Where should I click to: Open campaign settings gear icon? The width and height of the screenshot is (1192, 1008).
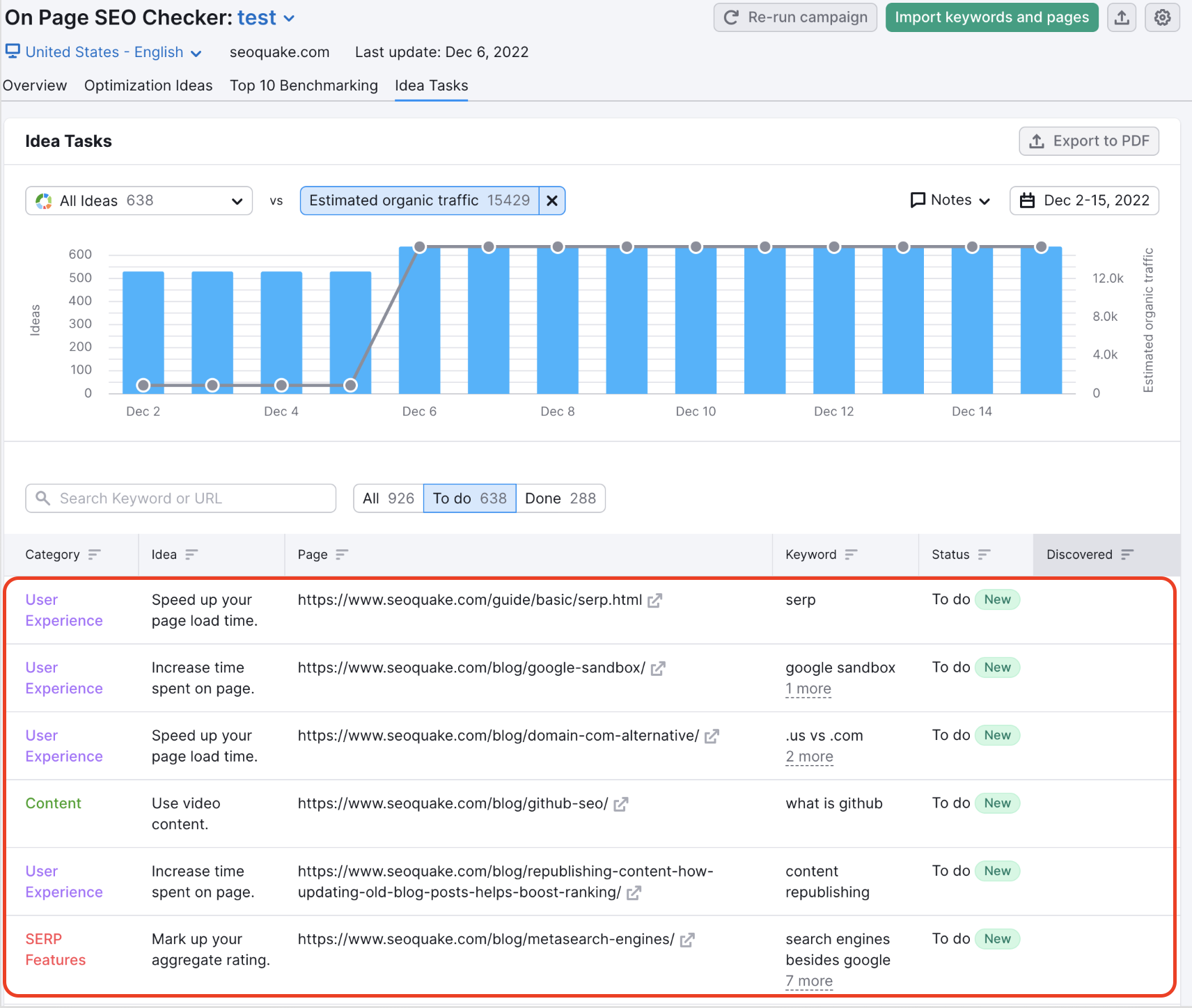coord(1162,17)
